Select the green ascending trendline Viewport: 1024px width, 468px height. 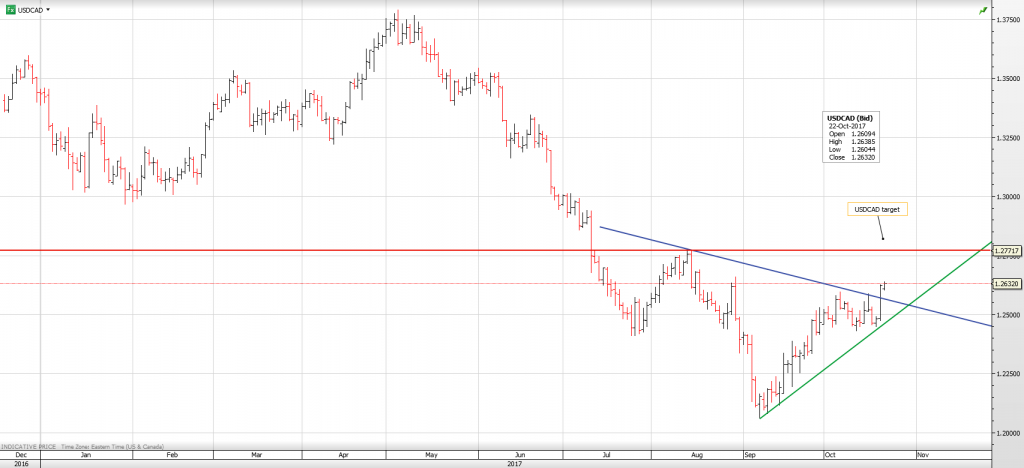pos(850,353)
